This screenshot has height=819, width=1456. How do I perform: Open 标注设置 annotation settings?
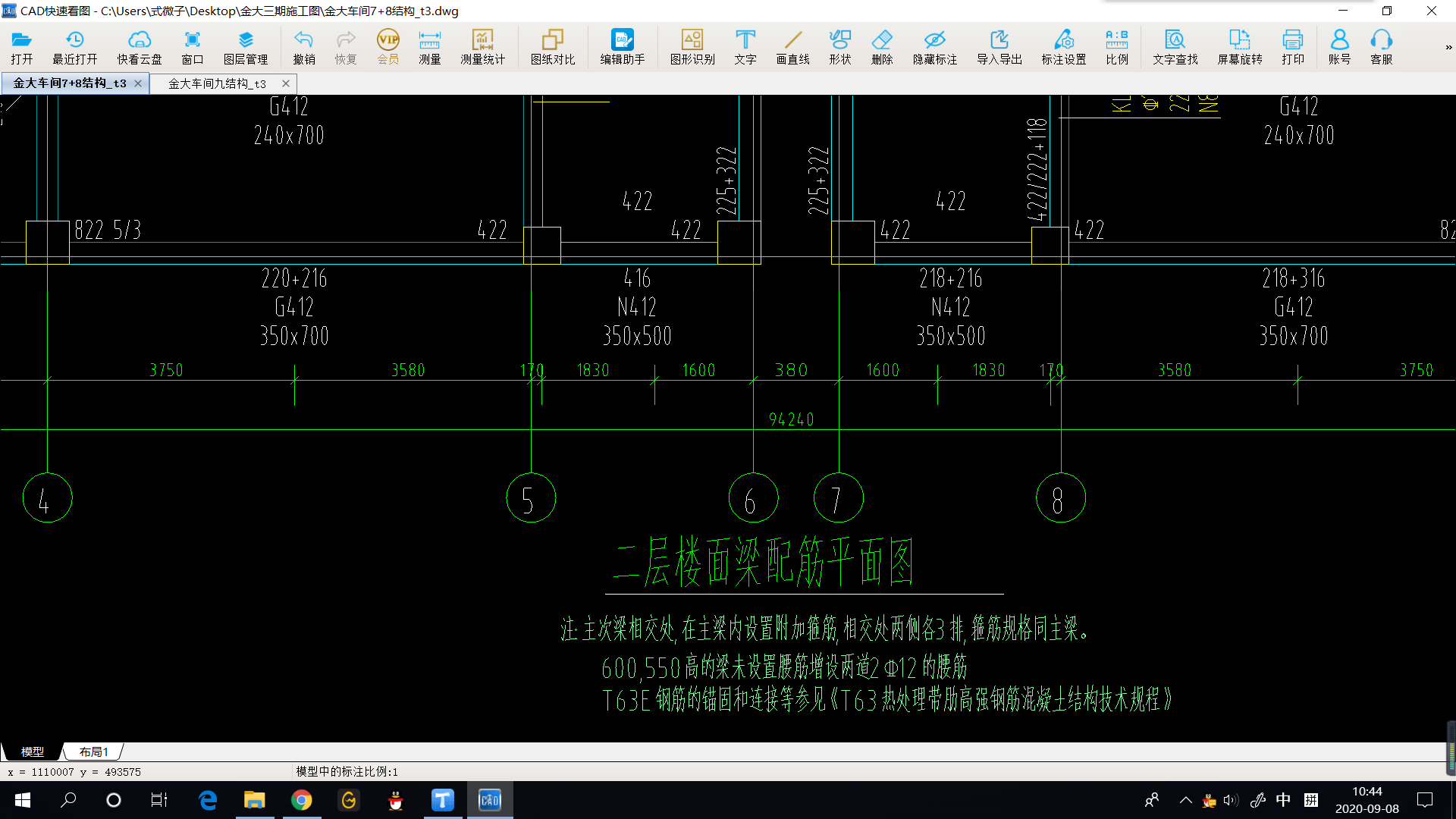click(x=1063, y=45)
